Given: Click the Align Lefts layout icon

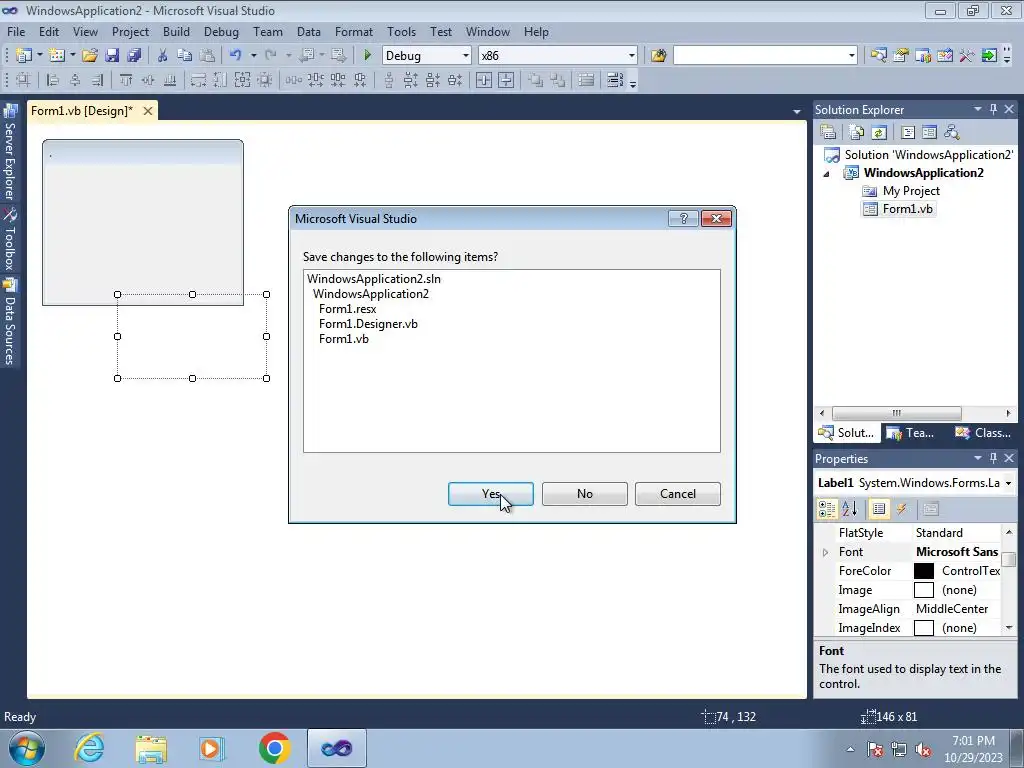Looking at the screenshot, I should (x=54, y=80).
